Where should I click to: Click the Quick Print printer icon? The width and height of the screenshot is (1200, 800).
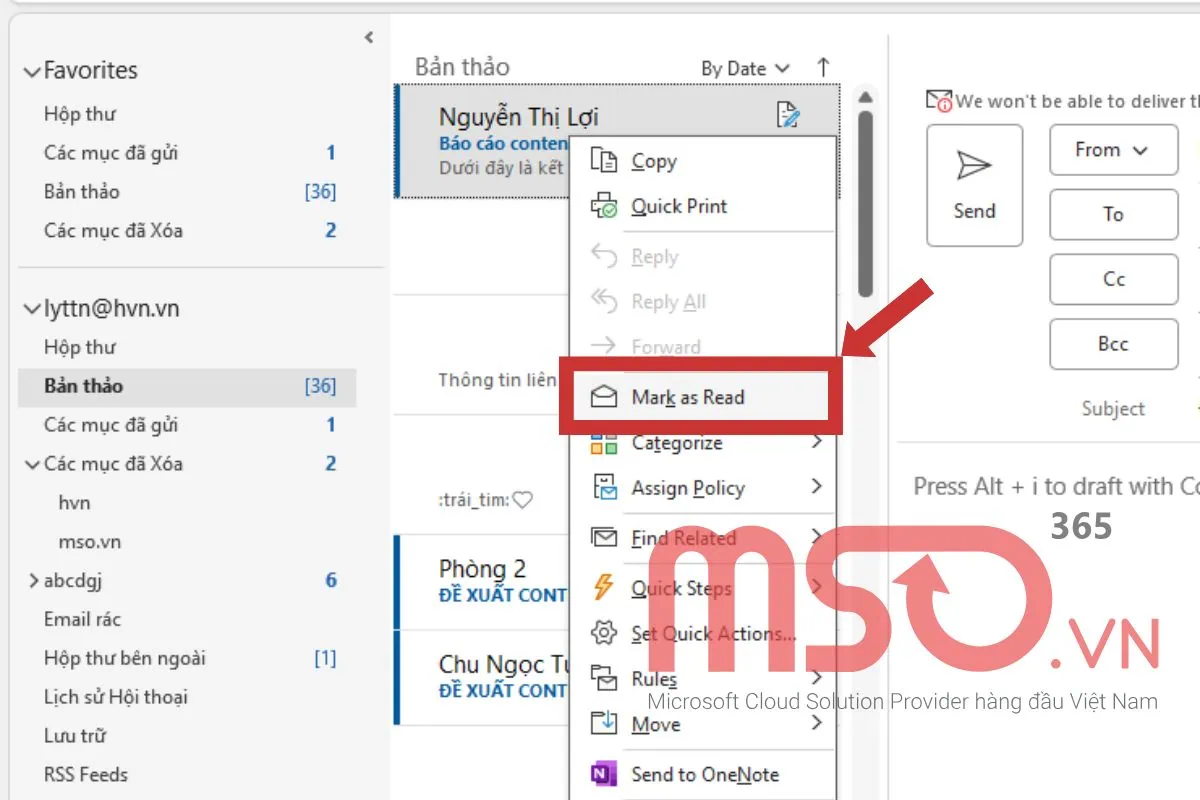(604, 206)
